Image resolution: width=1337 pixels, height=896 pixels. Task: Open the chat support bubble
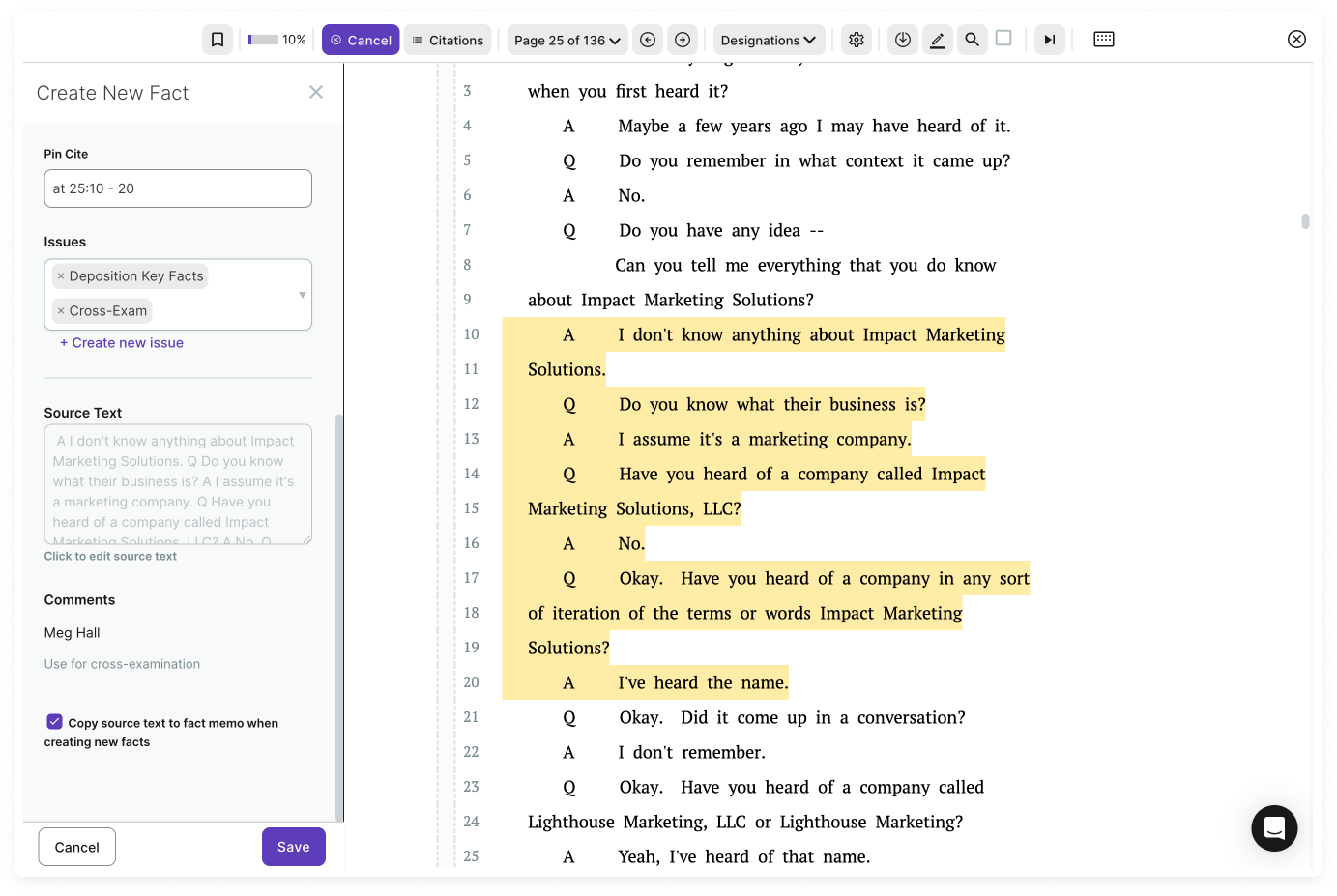pyautogui.click(x=1273, y=828)
